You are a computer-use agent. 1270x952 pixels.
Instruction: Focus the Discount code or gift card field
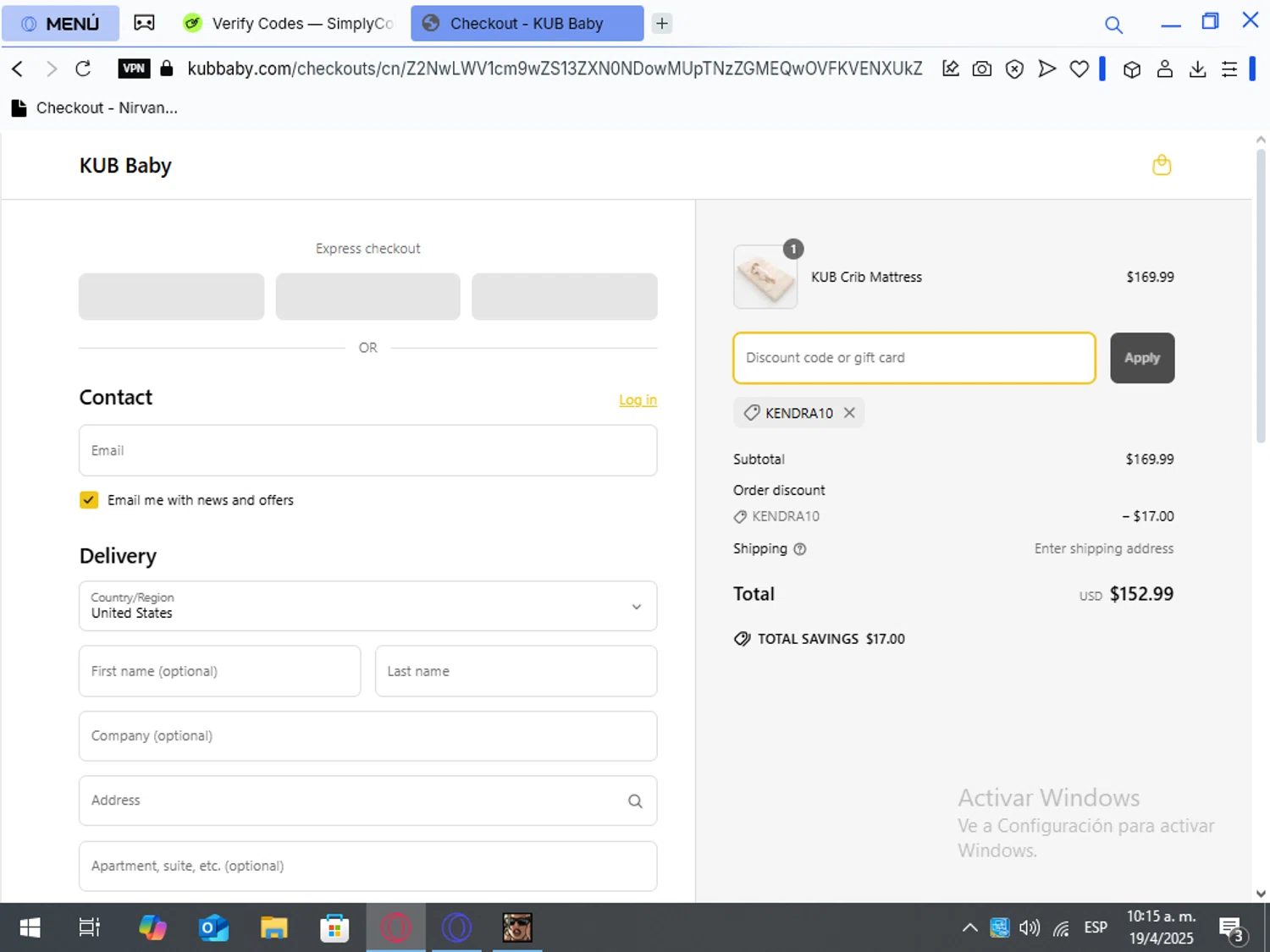pos(914,358)
